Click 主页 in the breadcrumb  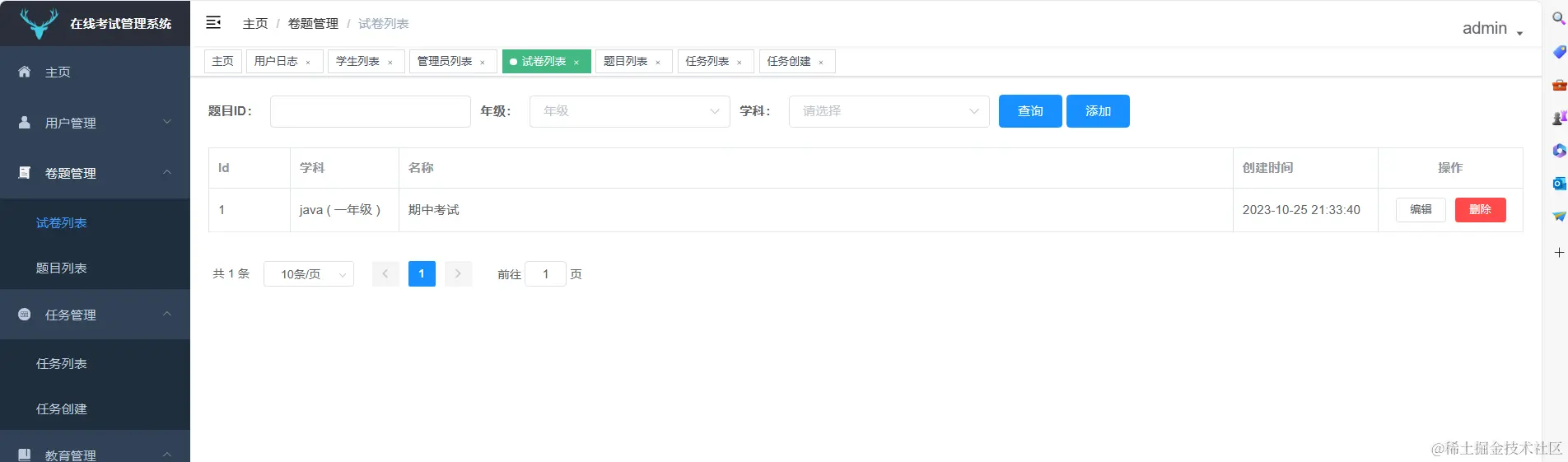point(255,24)
